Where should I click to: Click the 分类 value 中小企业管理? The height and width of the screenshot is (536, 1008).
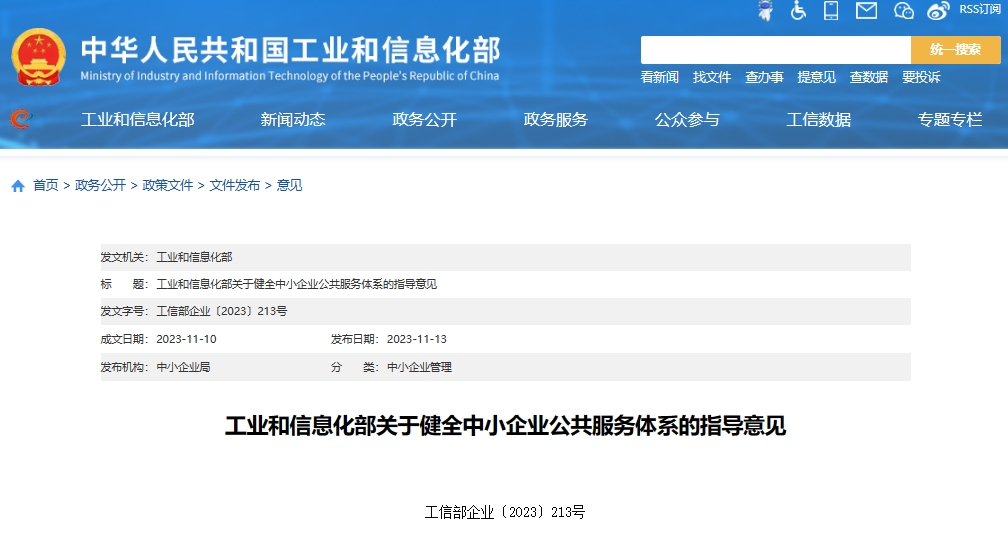click(419, 367)
